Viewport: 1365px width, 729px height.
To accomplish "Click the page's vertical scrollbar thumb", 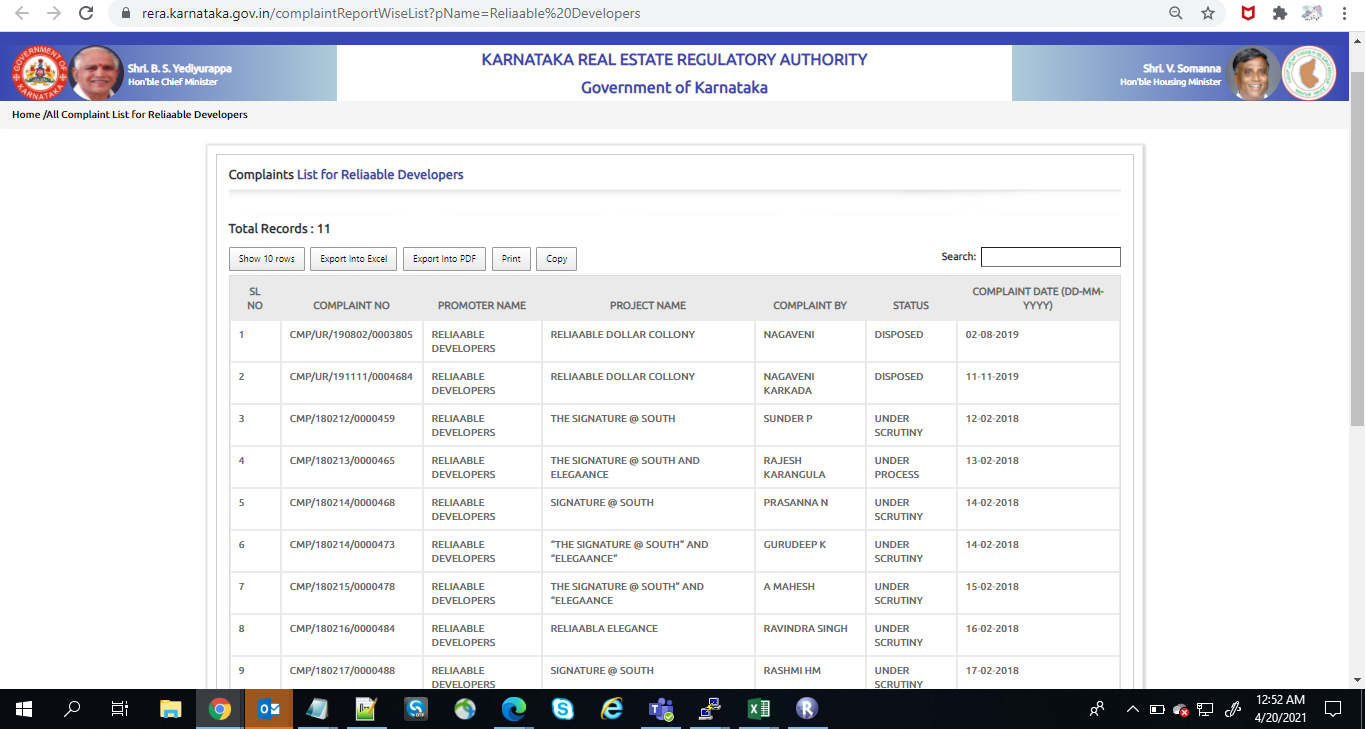I will 1356,250.
